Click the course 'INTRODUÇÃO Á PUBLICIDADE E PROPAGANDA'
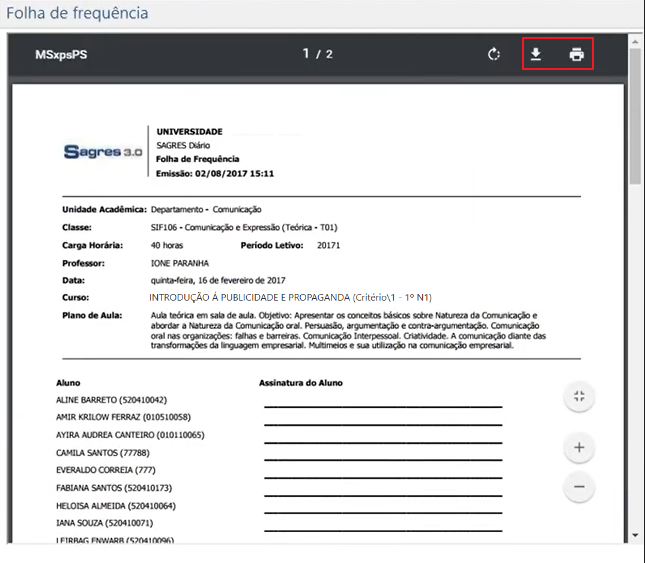This screenshot has height=563, width=645. [x=250, y=298]
